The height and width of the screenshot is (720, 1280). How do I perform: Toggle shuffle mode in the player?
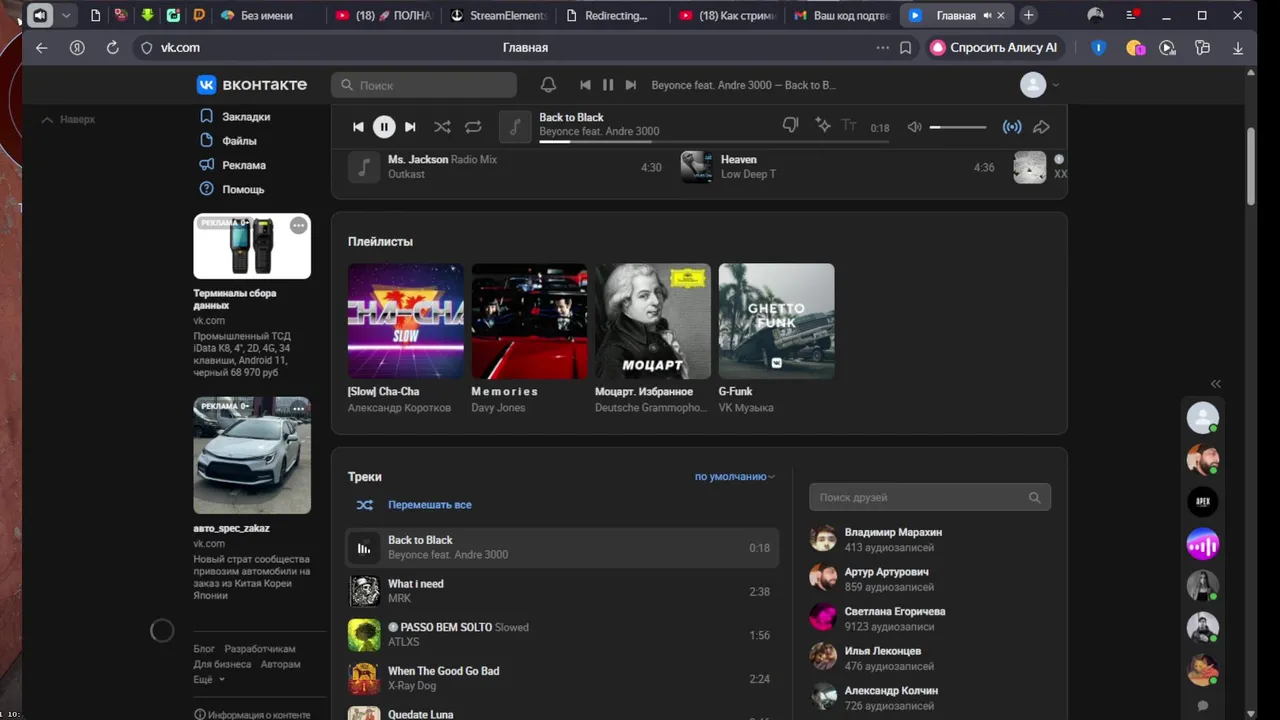click(x=442, y=127)
